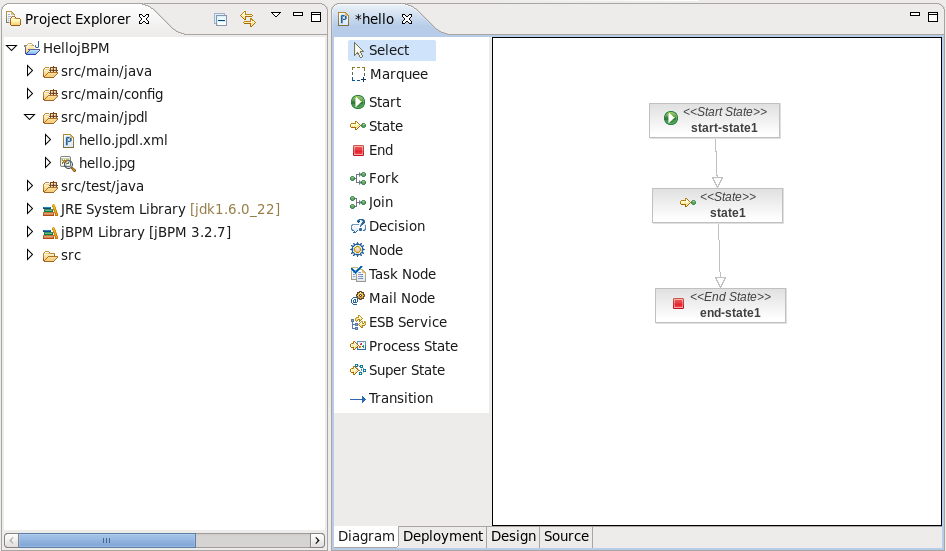946x551 pixels.
Task: Activate the *hello editor tab
Action: point(374,19)
